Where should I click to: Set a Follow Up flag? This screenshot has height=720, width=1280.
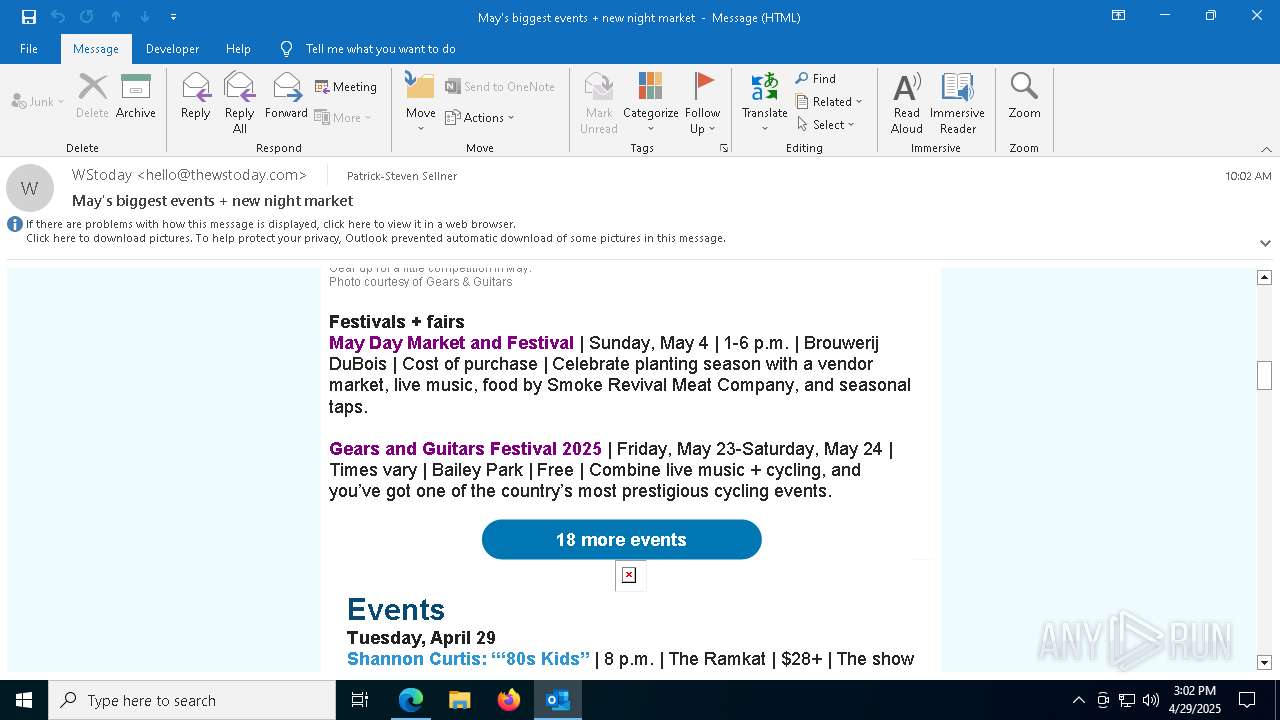[703, 103]
